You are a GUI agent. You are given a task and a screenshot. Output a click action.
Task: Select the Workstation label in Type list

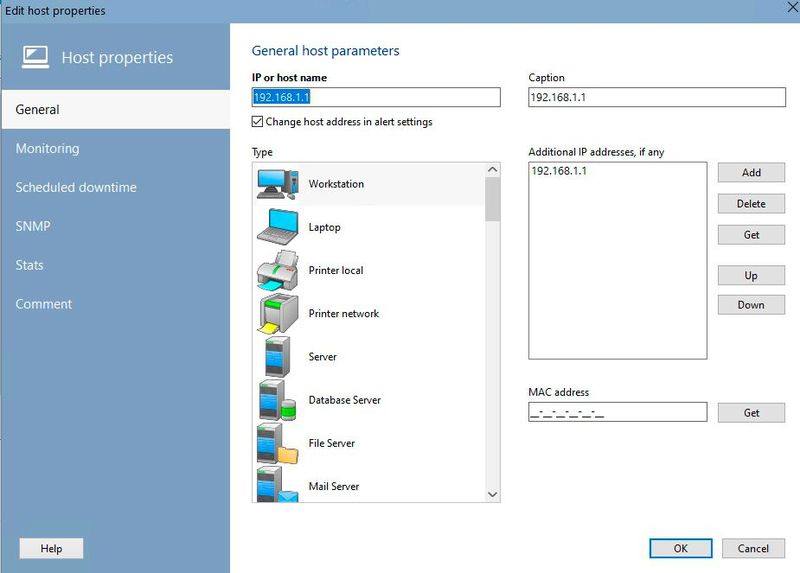[x=336, y=184]
